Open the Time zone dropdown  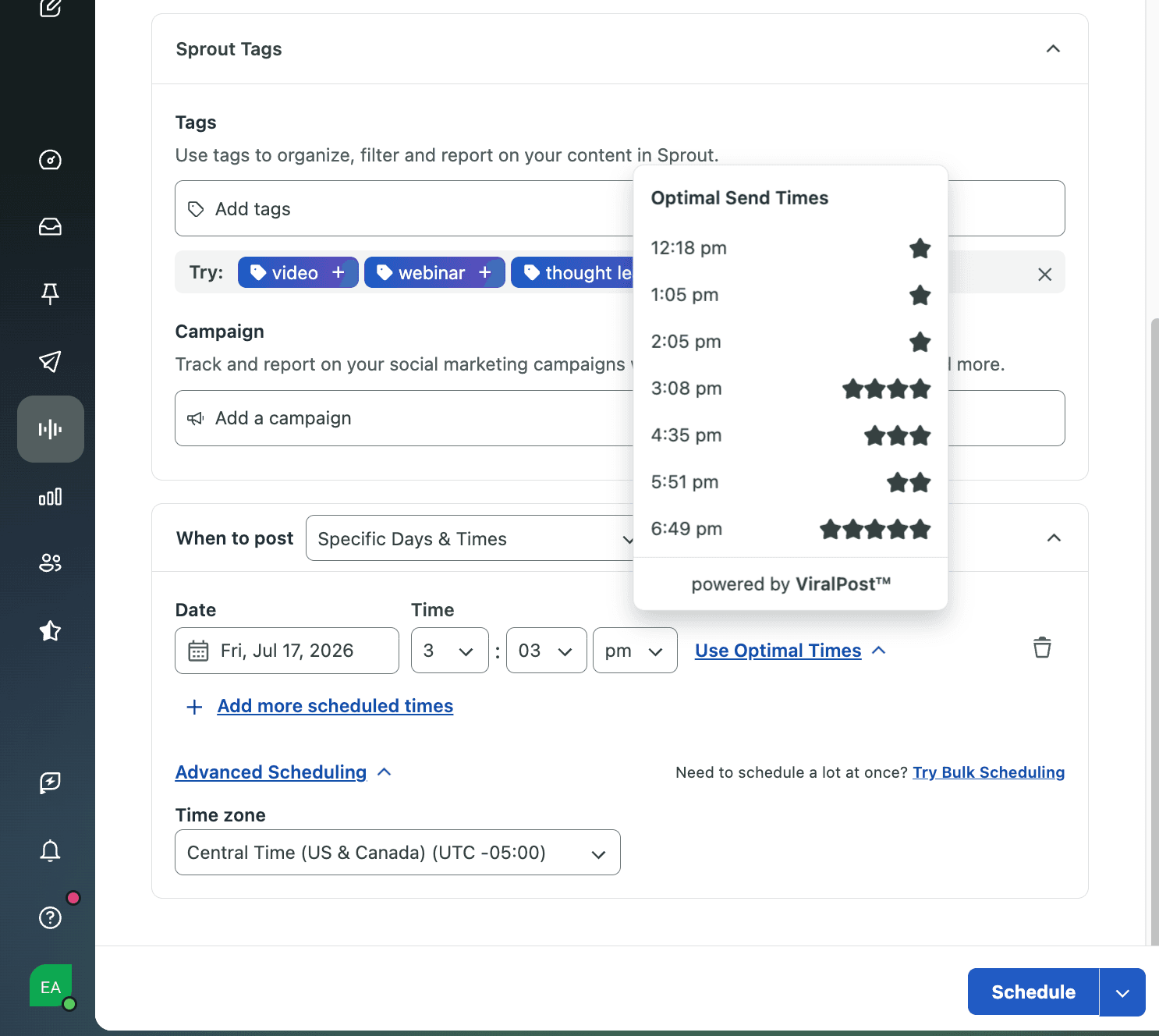398,853
